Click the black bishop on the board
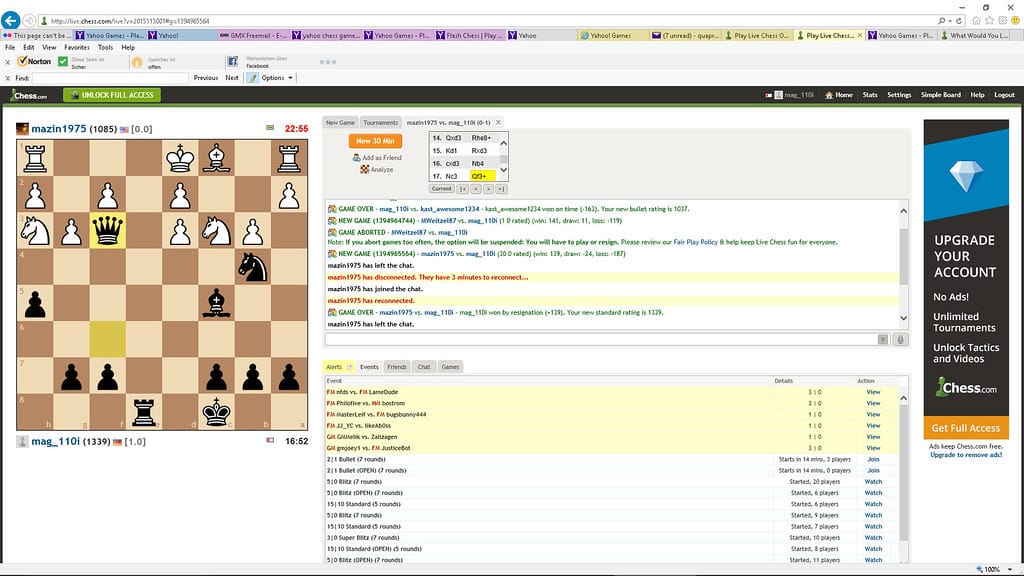This screenshot has height=576, width=1024. click(x=216, y=303)
